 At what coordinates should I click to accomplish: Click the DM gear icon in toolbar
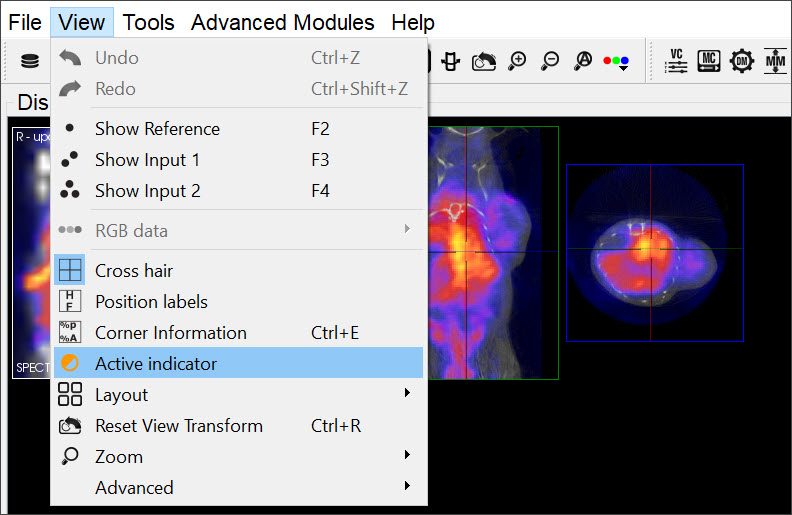[742, 61]
